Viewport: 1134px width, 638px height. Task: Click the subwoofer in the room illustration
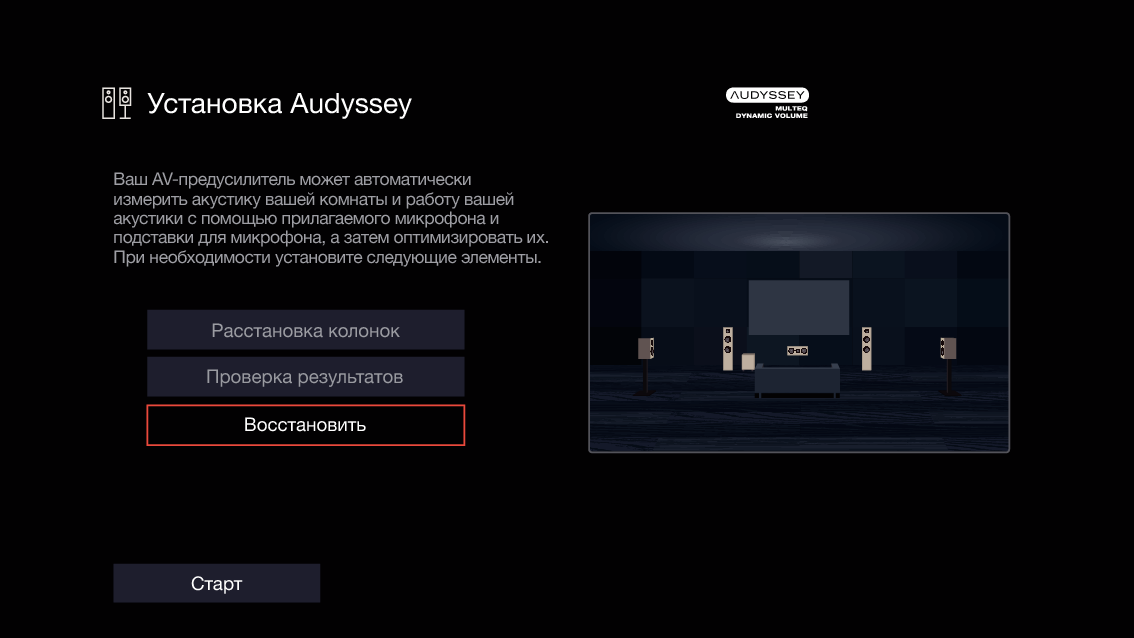748,361
